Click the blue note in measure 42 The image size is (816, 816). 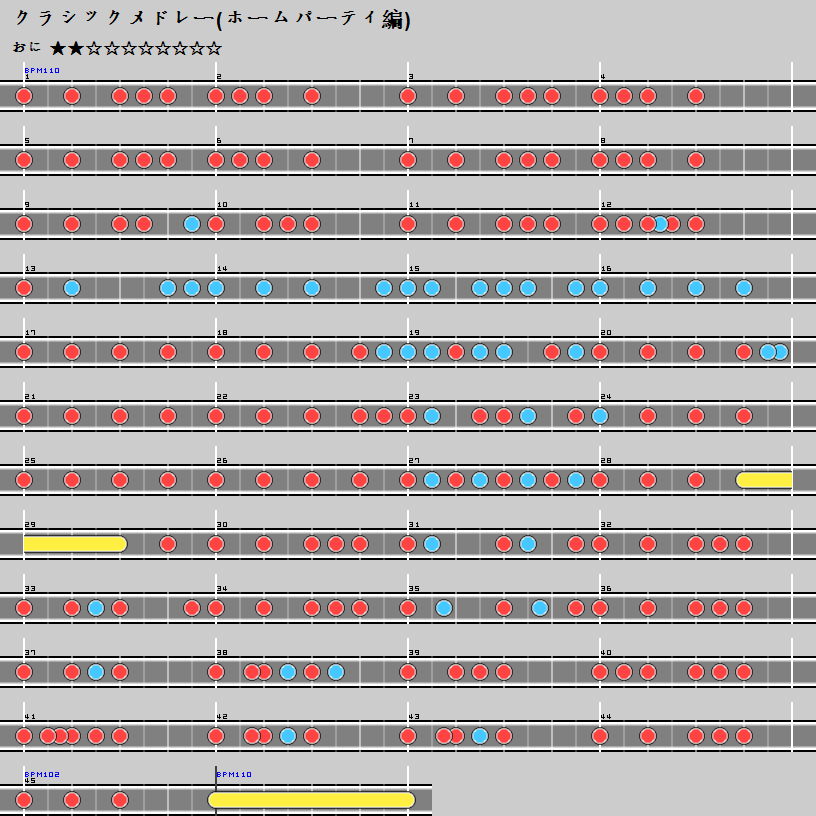[288, 736]
